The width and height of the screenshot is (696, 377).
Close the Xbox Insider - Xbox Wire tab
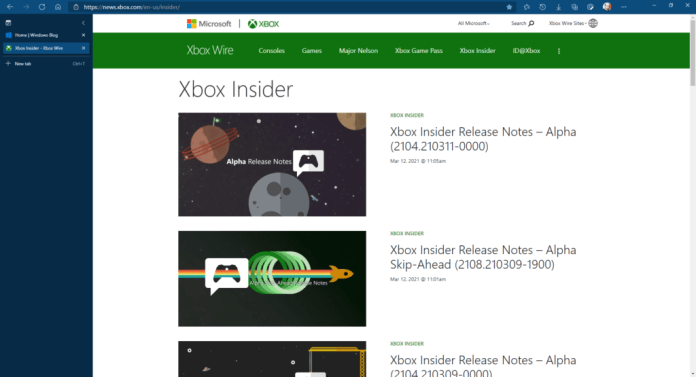pos(83,48)
